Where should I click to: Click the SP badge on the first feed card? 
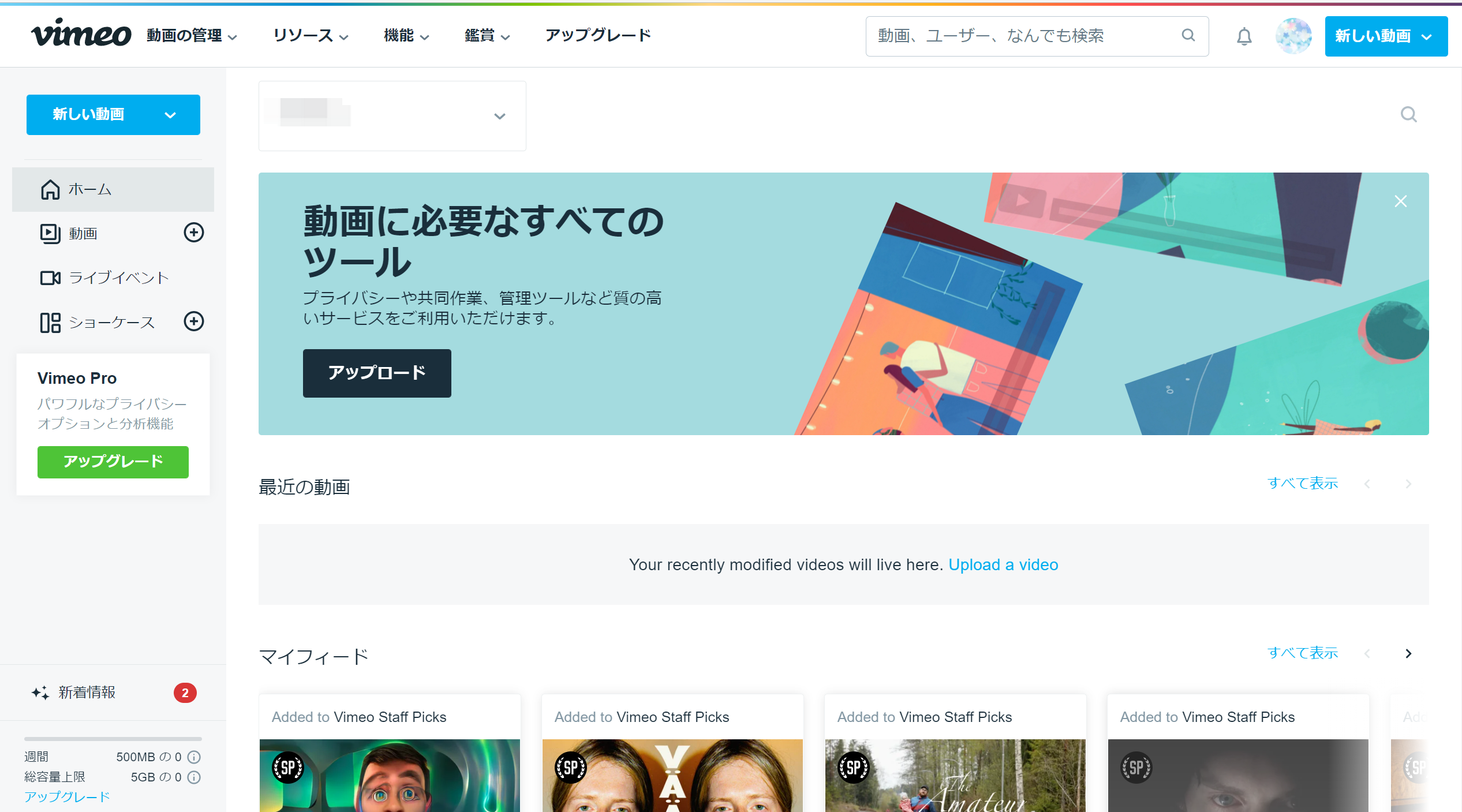point(288,768)
